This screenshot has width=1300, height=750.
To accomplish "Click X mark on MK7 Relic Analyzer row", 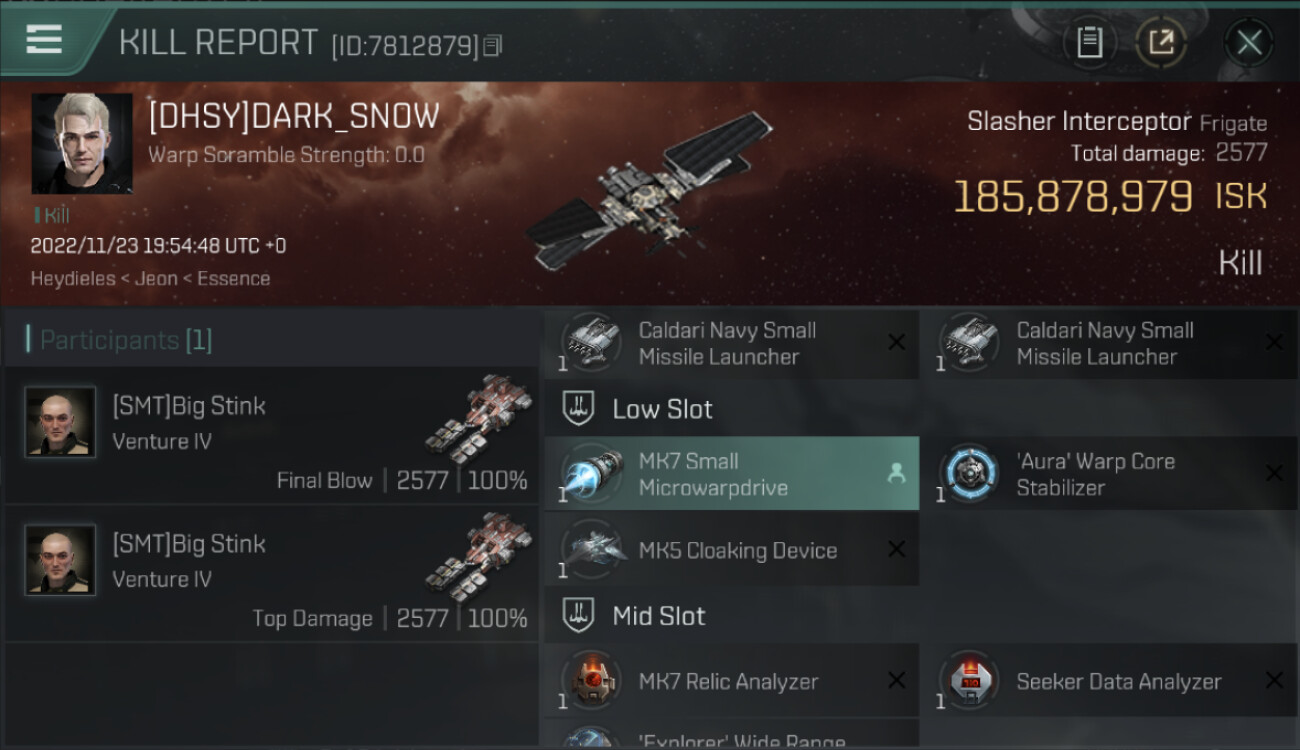I will click(x=896, y=681).
